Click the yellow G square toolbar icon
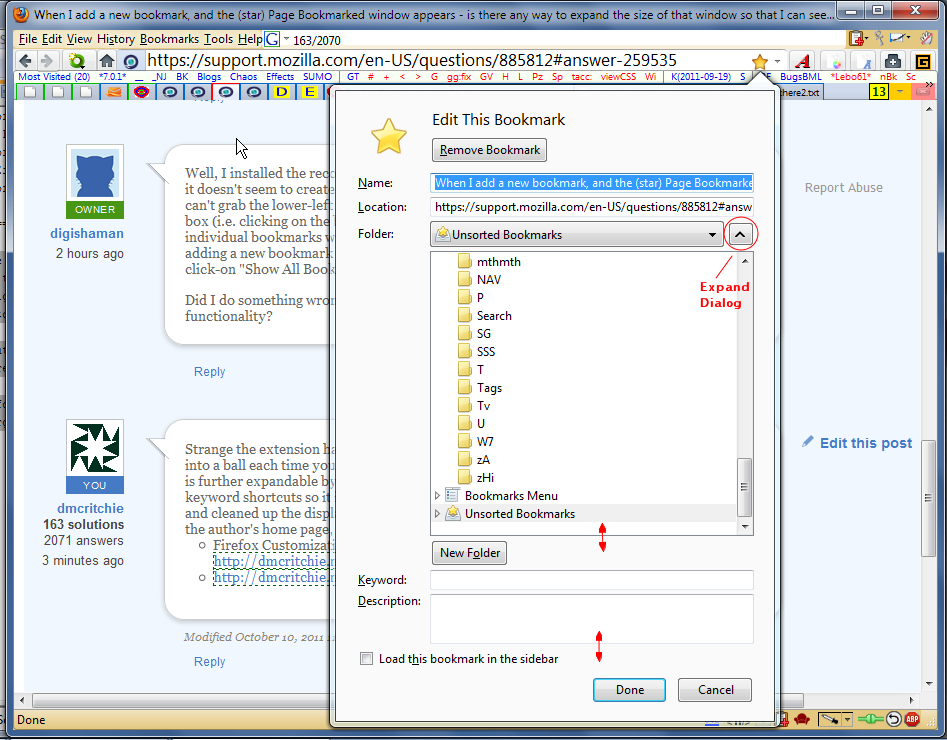Screen dimensions: 947x740 pyautogui.click(x=922, y=61)
